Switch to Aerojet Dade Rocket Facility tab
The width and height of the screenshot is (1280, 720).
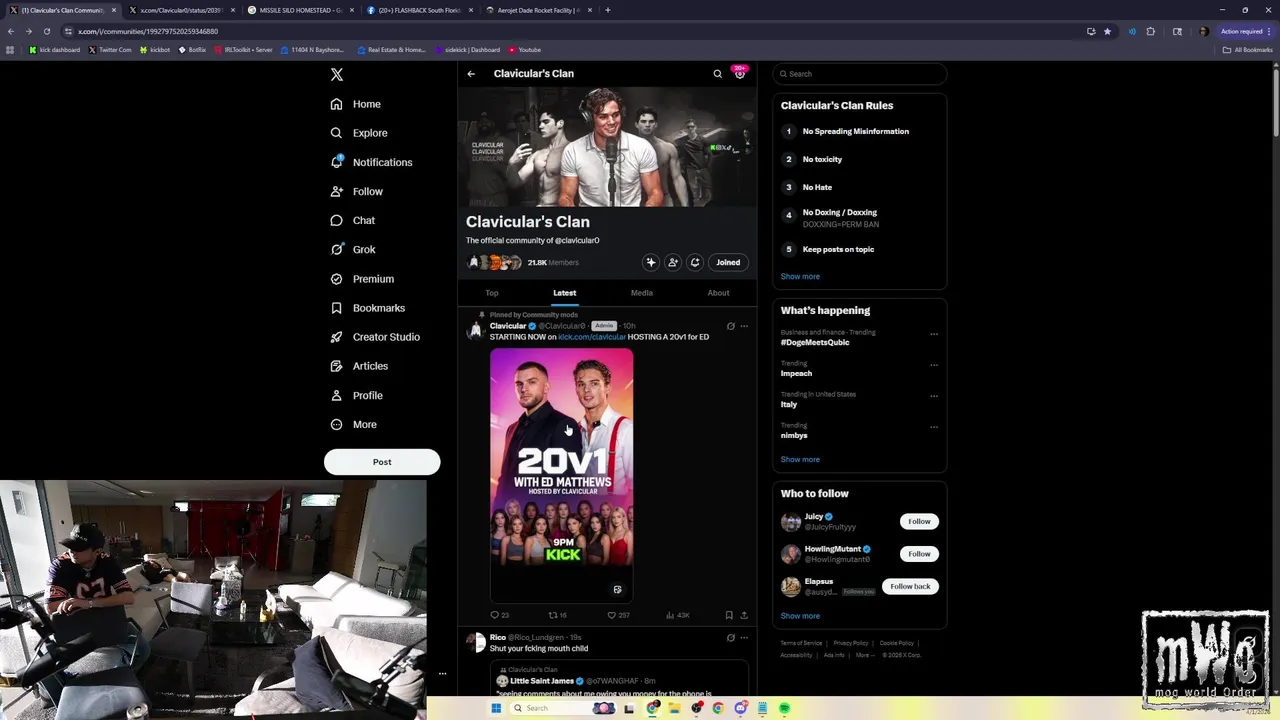[539, 10]
